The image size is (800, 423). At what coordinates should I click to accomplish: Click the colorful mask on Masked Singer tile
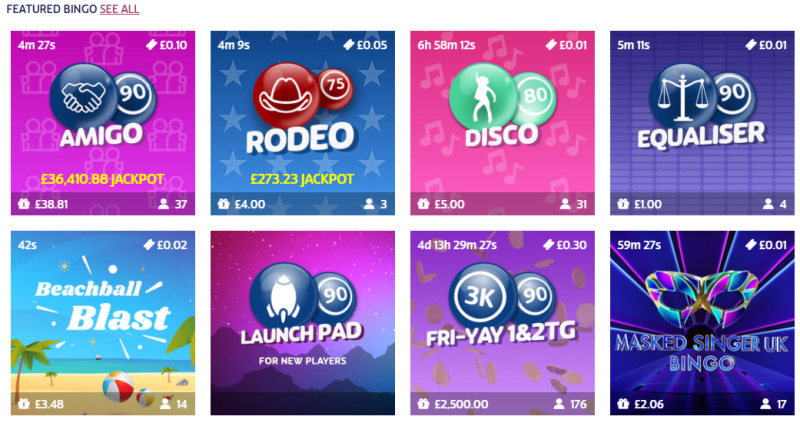click(x=702, y=295)
